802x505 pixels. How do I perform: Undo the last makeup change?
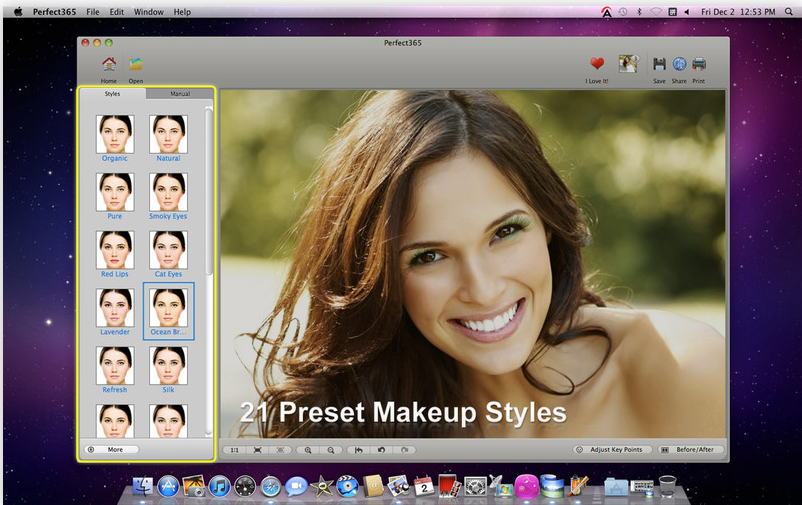[x=382, y=450]
